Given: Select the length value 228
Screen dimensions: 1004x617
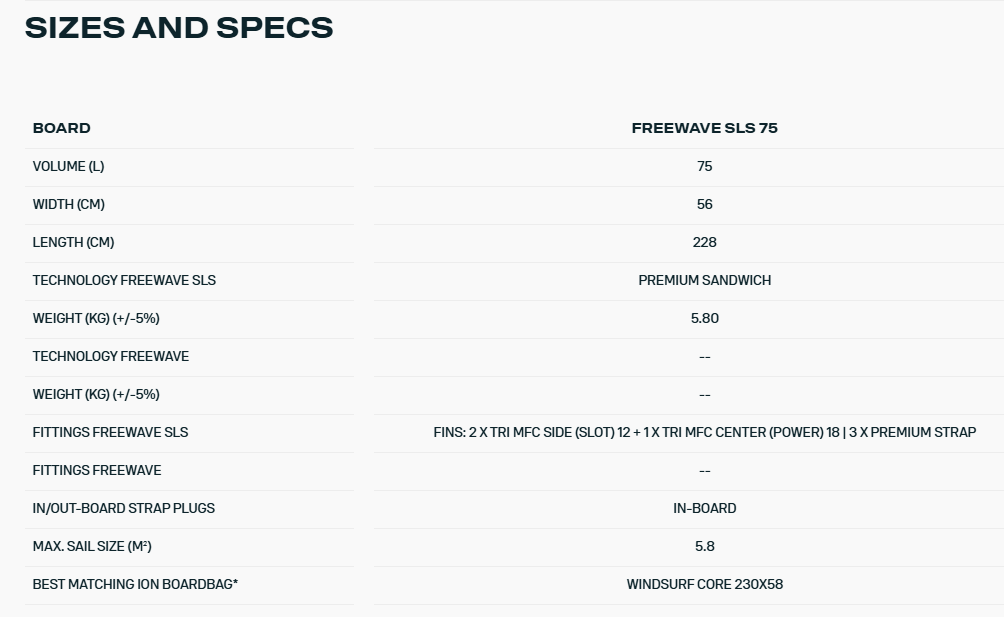Looking at the screenshot, I should coord(704,242).
